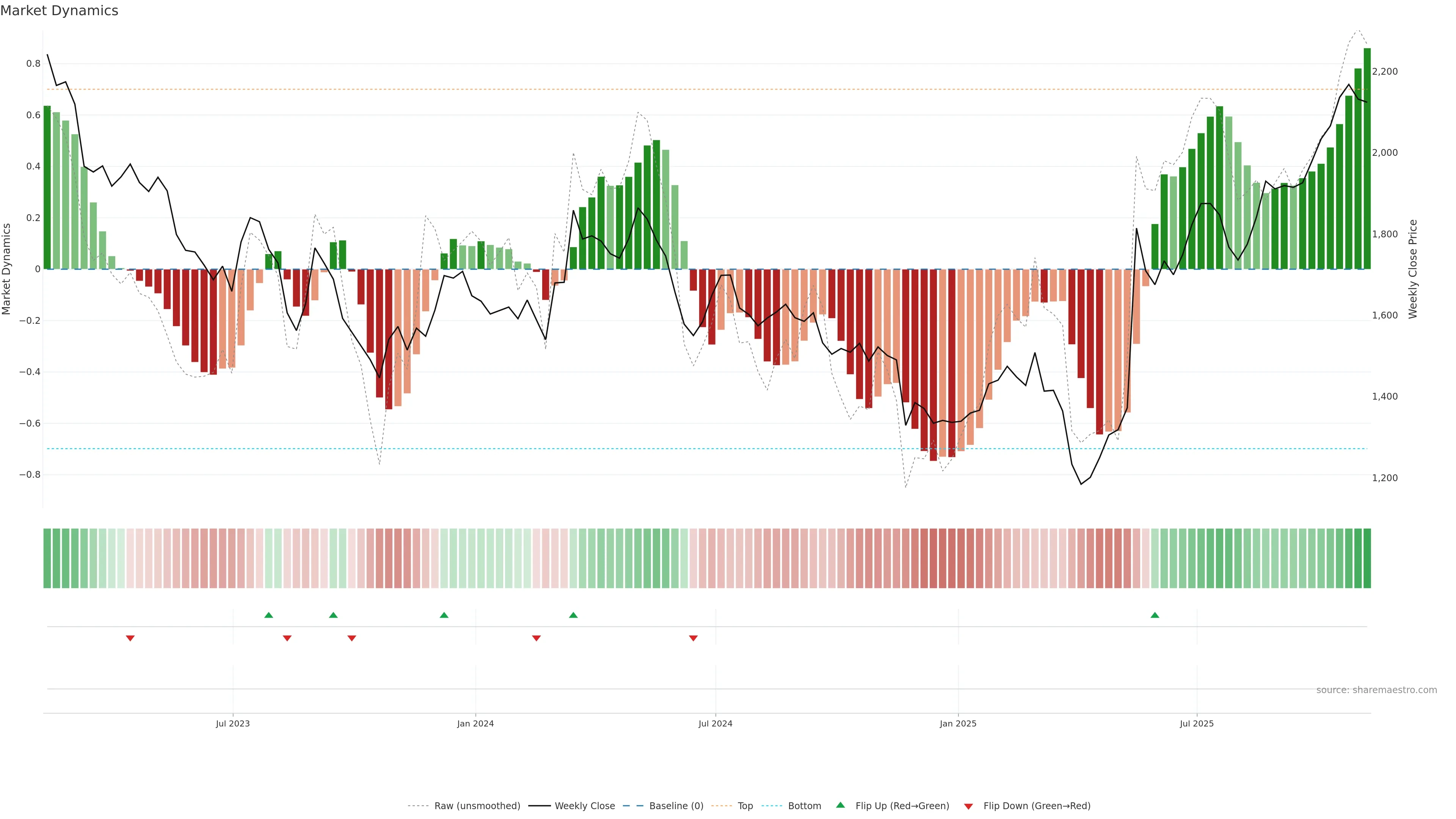This screenshot has height=819, width=1456.
Task: Click the first red flip-down marker before Jul 2023
Action: tap(130, 638)
